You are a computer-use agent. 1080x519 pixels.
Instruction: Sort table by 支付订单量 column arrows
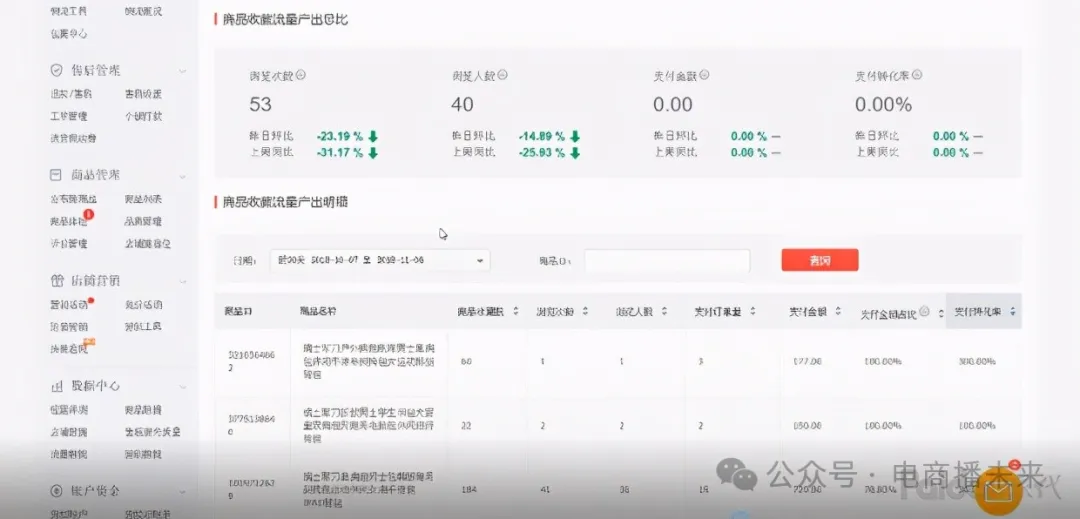(751, 312)
